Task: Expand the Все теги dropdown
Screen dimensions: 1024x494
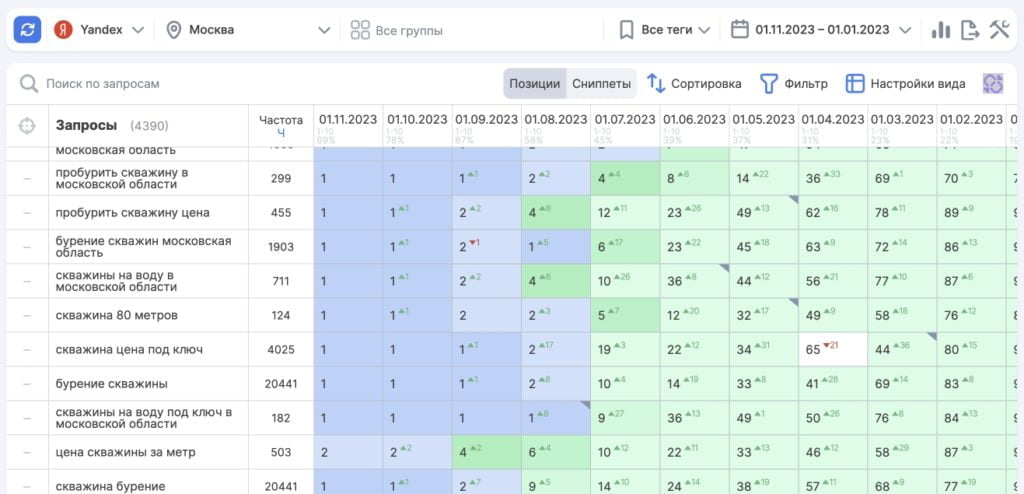Action: [665, 30]
